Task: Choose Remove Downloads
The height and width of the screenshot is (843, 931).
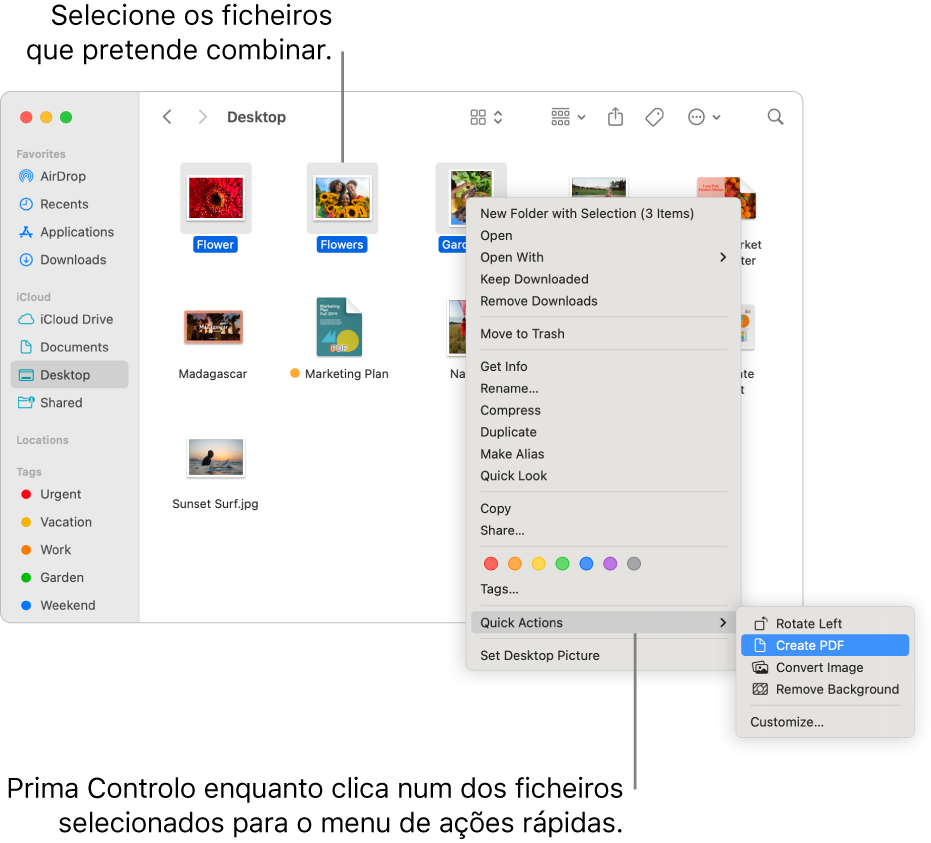Action: (x=603, y=301)
